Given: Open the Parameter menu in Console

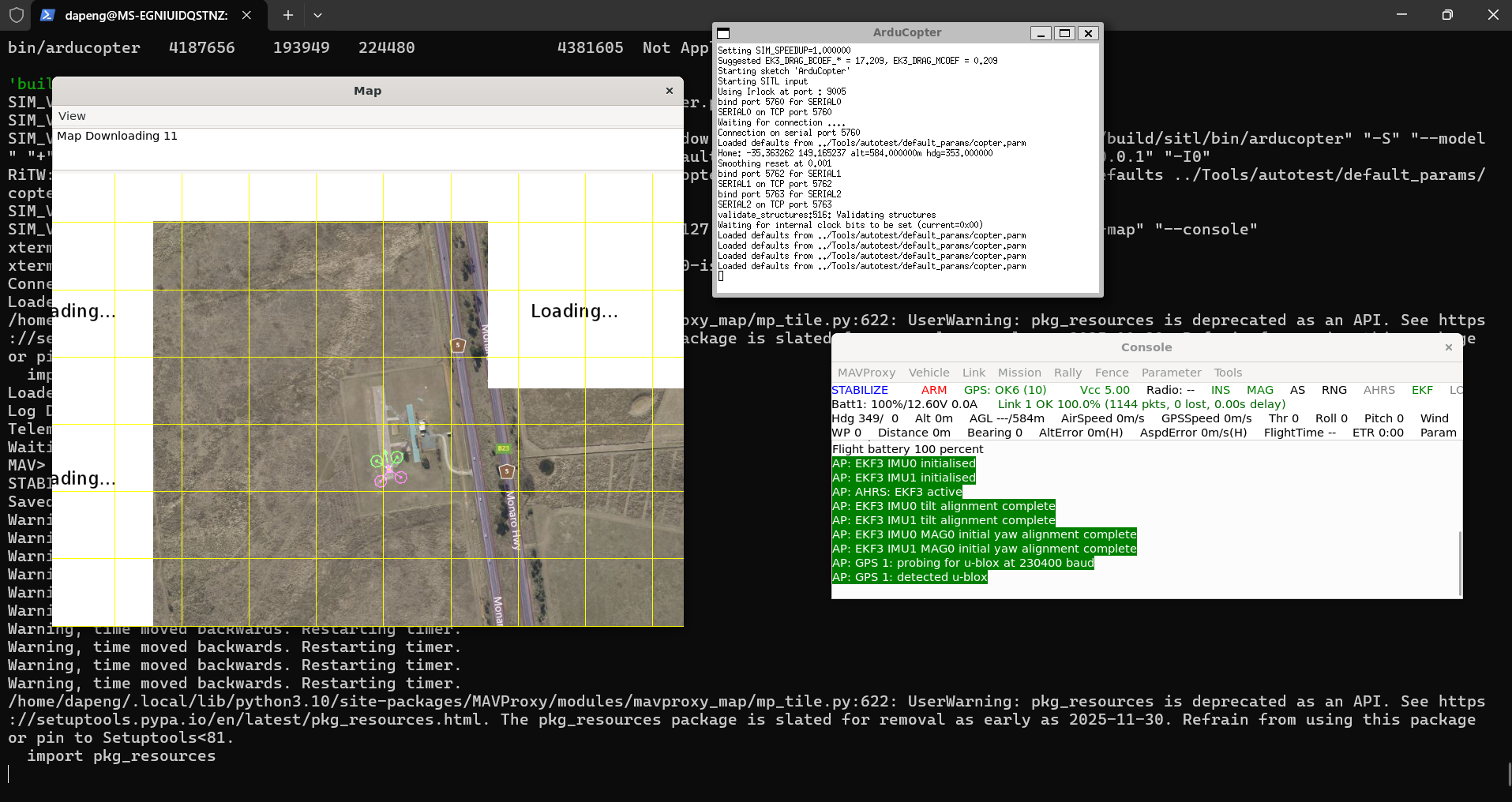Looking at the screenshot, I should 1171,373.
